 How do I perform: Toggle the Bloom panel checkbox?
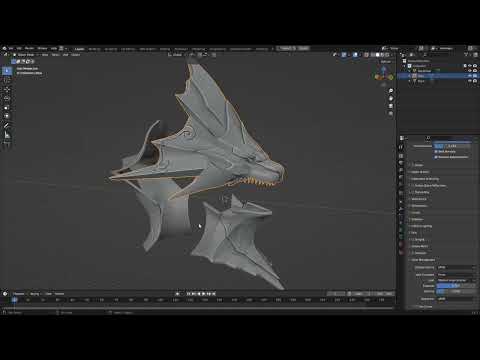pos(413,165)
